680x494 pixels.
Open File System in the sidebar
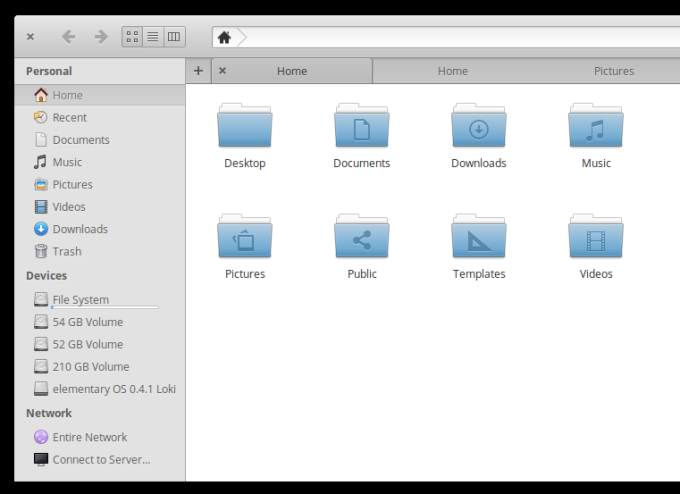(x=100, y=300)
